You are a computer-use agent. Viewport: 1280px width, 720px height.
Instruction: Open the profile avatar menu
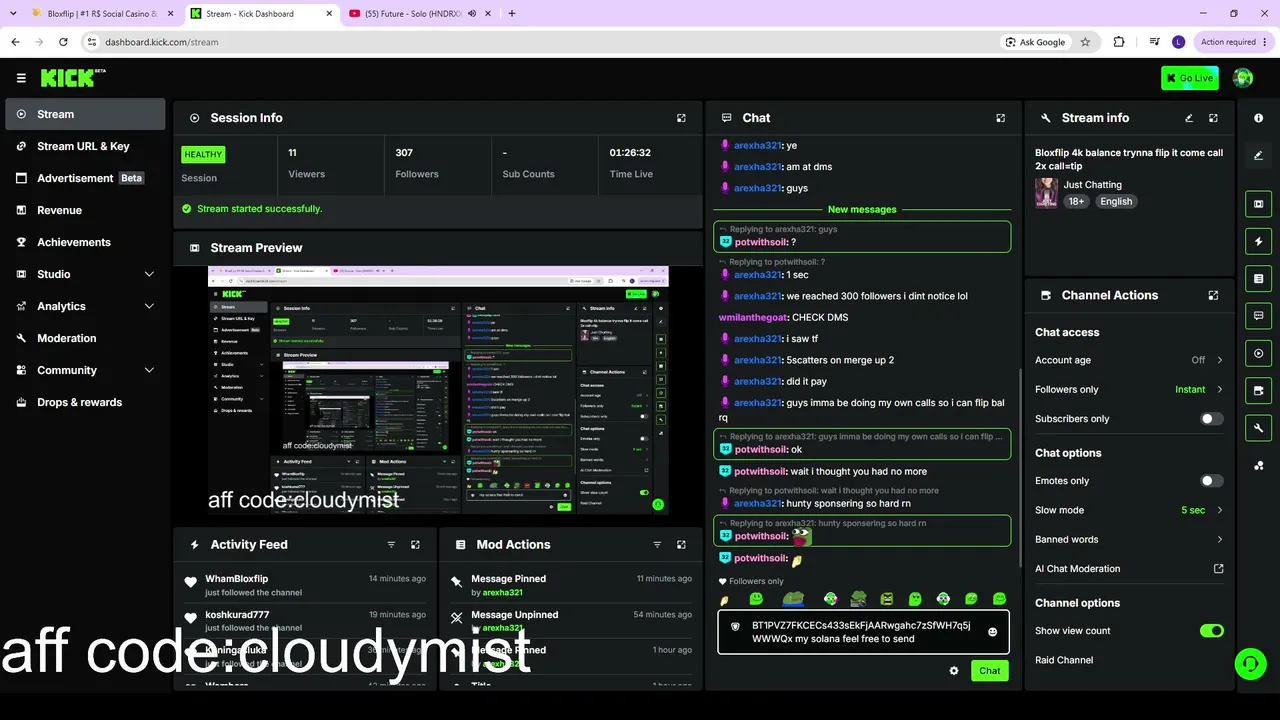pos(1243,78)
